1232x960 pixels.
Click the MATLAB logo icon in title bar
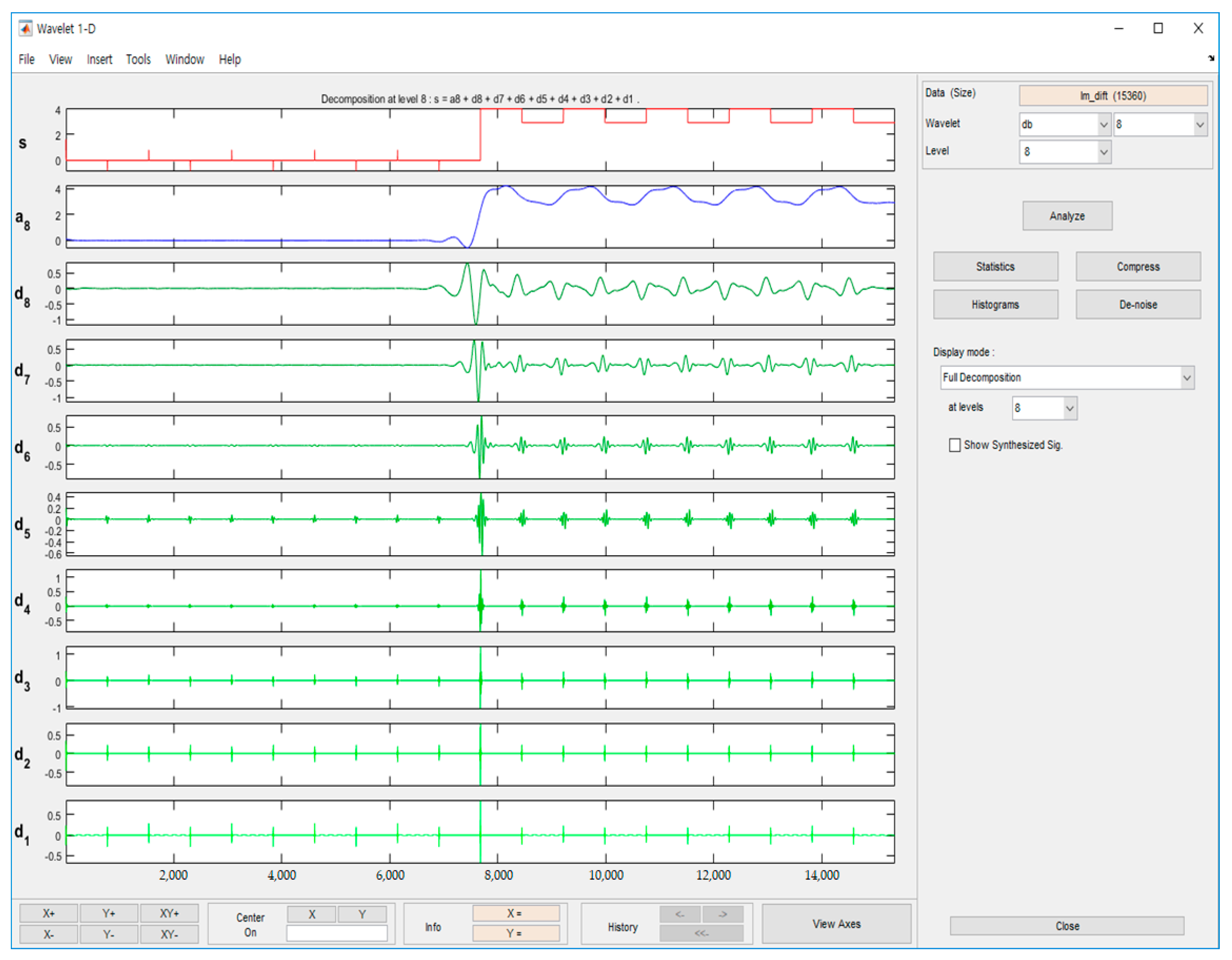pos(25,28)
